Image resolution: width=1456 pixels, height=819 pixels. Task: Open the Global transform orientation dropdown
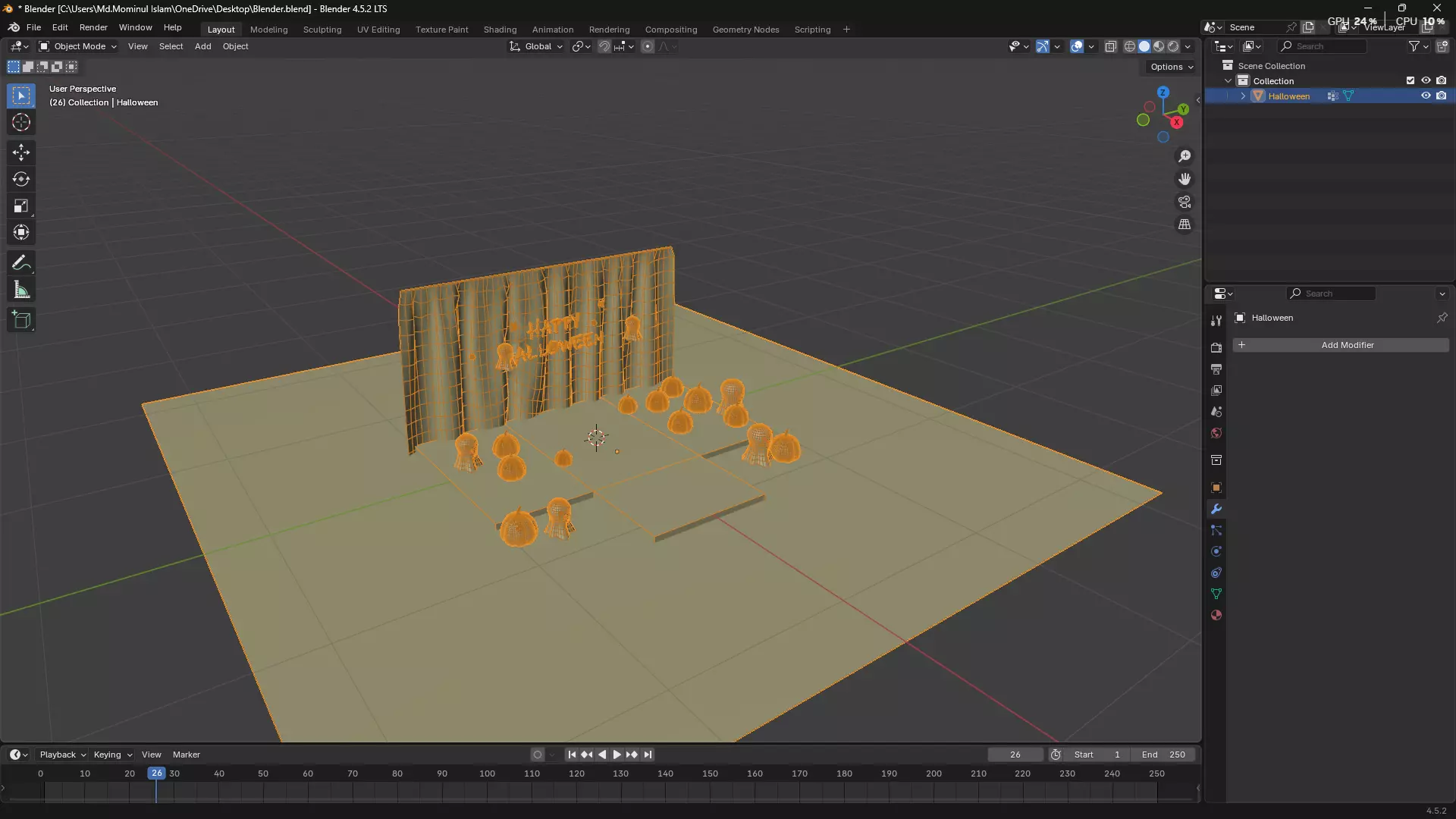(x=537, y=46)
